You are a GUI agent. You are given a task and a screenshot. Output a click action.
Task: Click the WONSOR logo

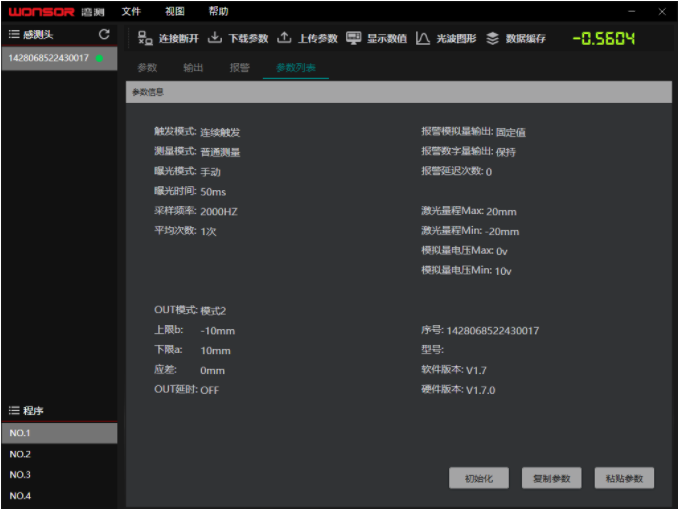pos(42,12)
